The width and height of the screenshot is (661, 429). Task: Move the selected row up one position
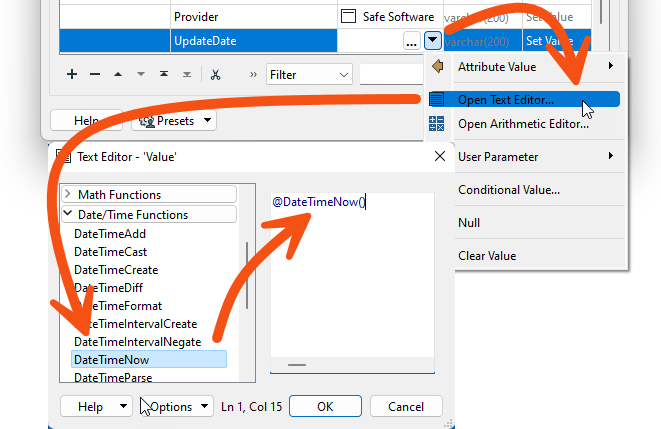coord(118,75)
